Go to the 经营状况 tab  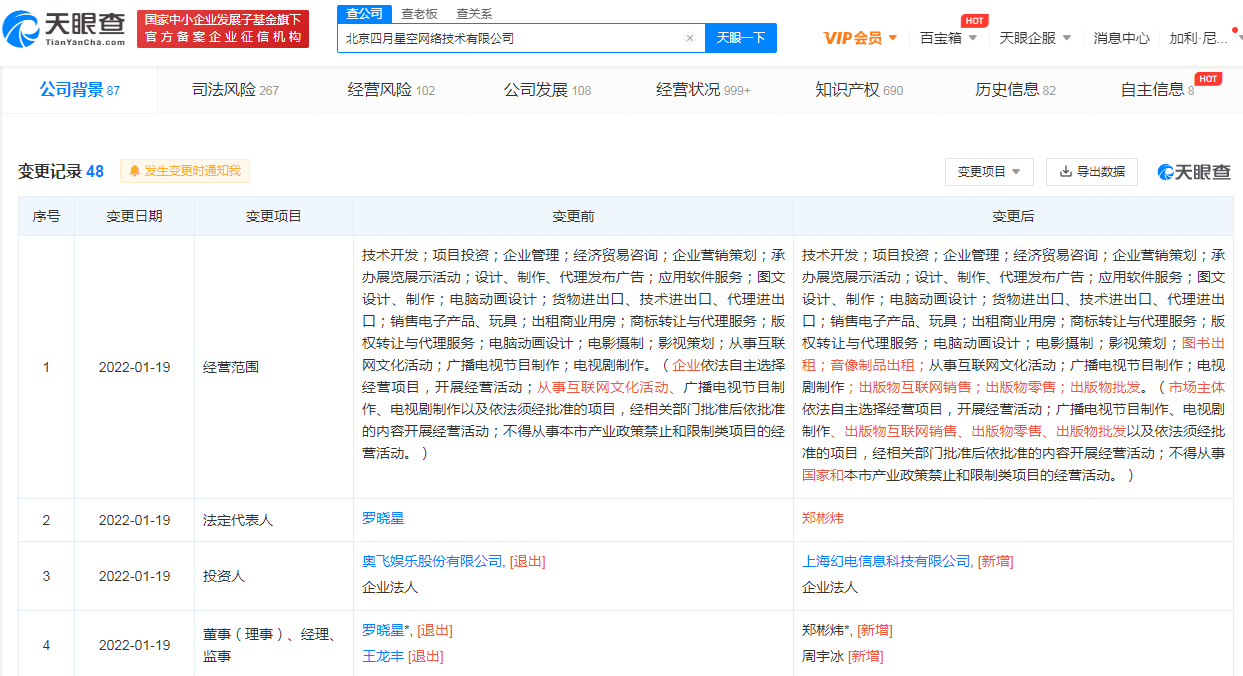[x=702, y=90]
